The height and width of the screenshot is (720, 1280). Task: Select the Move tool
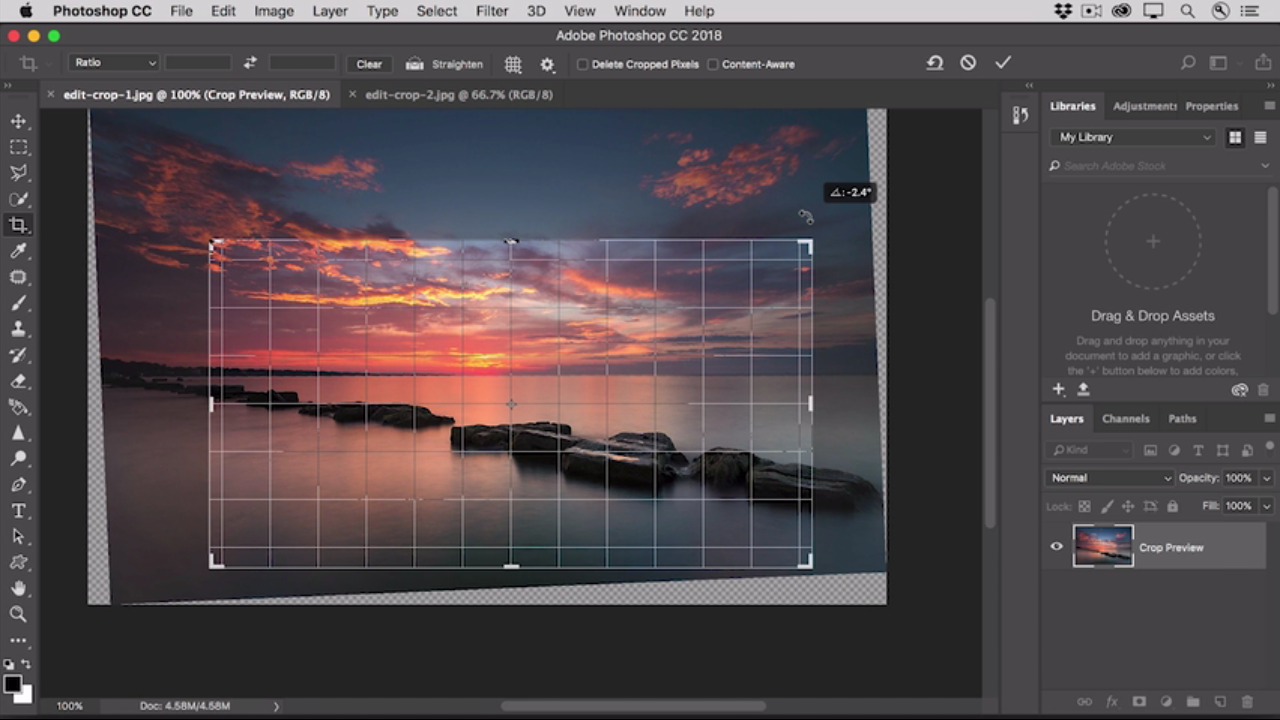coord(18,121)
